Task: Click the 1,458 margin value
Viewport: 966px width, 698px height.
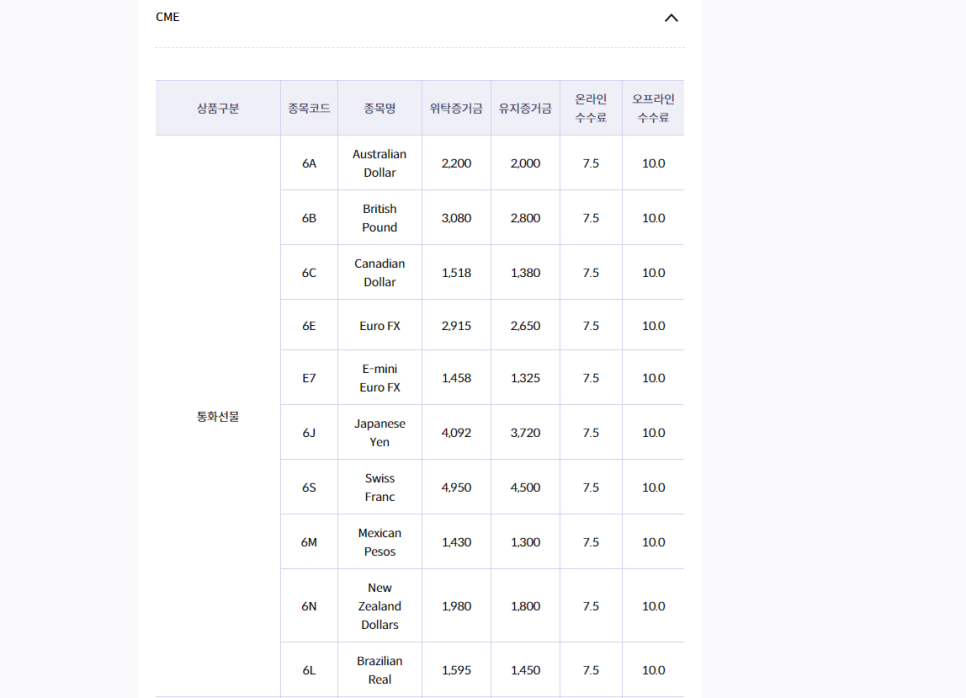Action: (457, 378)
